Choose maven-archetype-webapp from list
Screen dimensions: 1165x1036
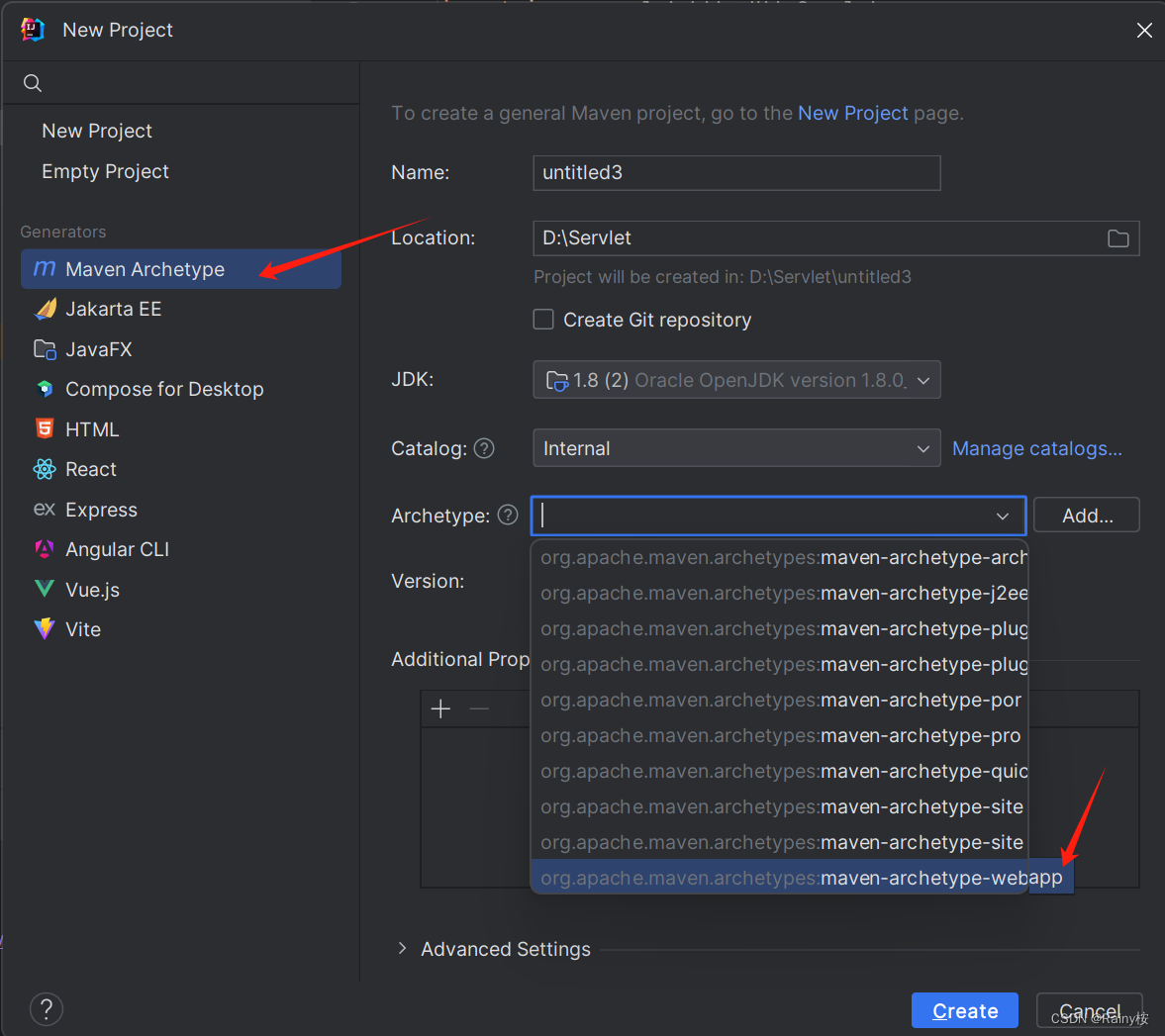[802, 878]
